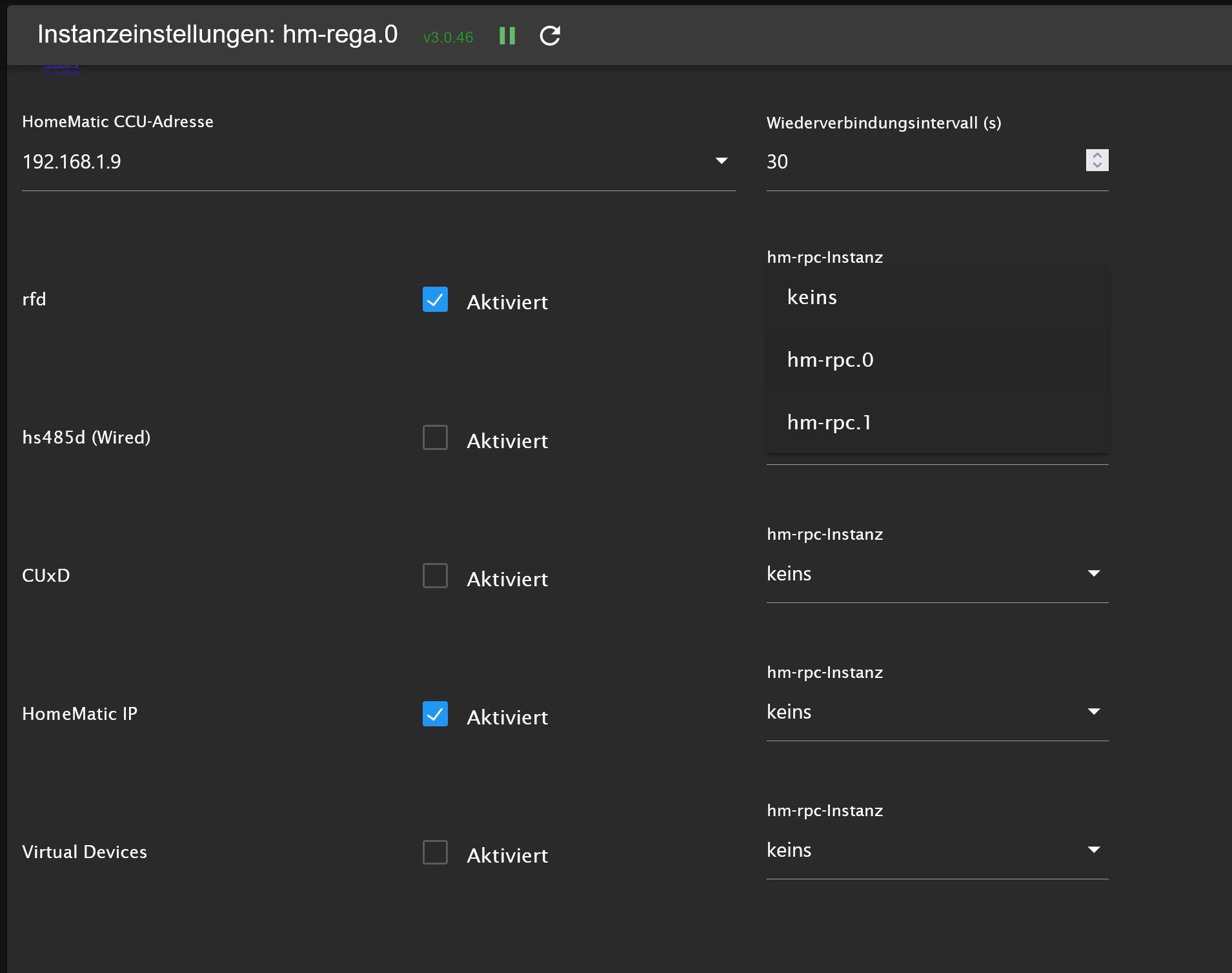Click the Virtual Devices row label
1232x973 pixels.
click(85, 852)
